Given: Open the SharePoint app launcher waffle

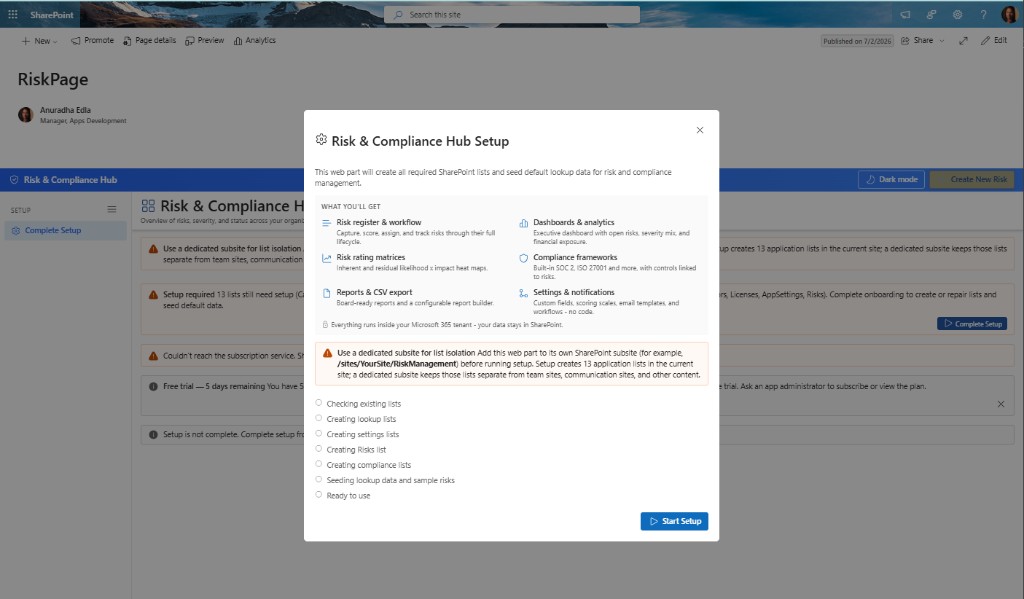Looking at the screenshot, I should click(x=12, y=14).
